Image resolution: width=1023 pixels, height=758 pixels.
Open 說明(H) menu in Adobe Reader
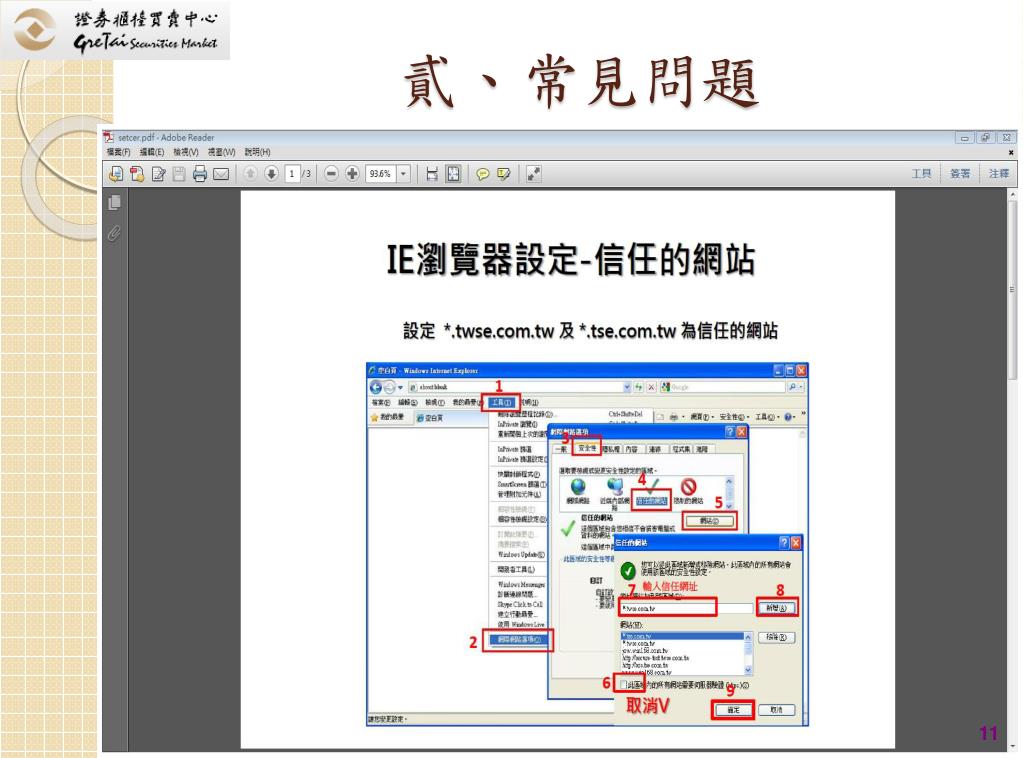[x=258, y=152]
